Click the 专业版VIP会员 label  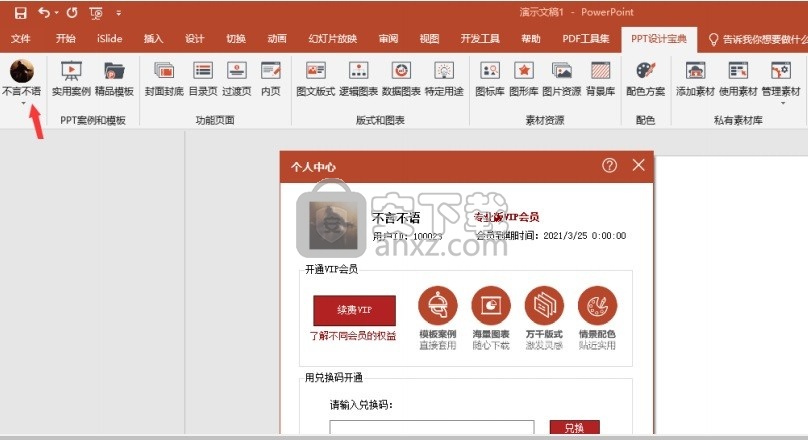tap(506, 217)
